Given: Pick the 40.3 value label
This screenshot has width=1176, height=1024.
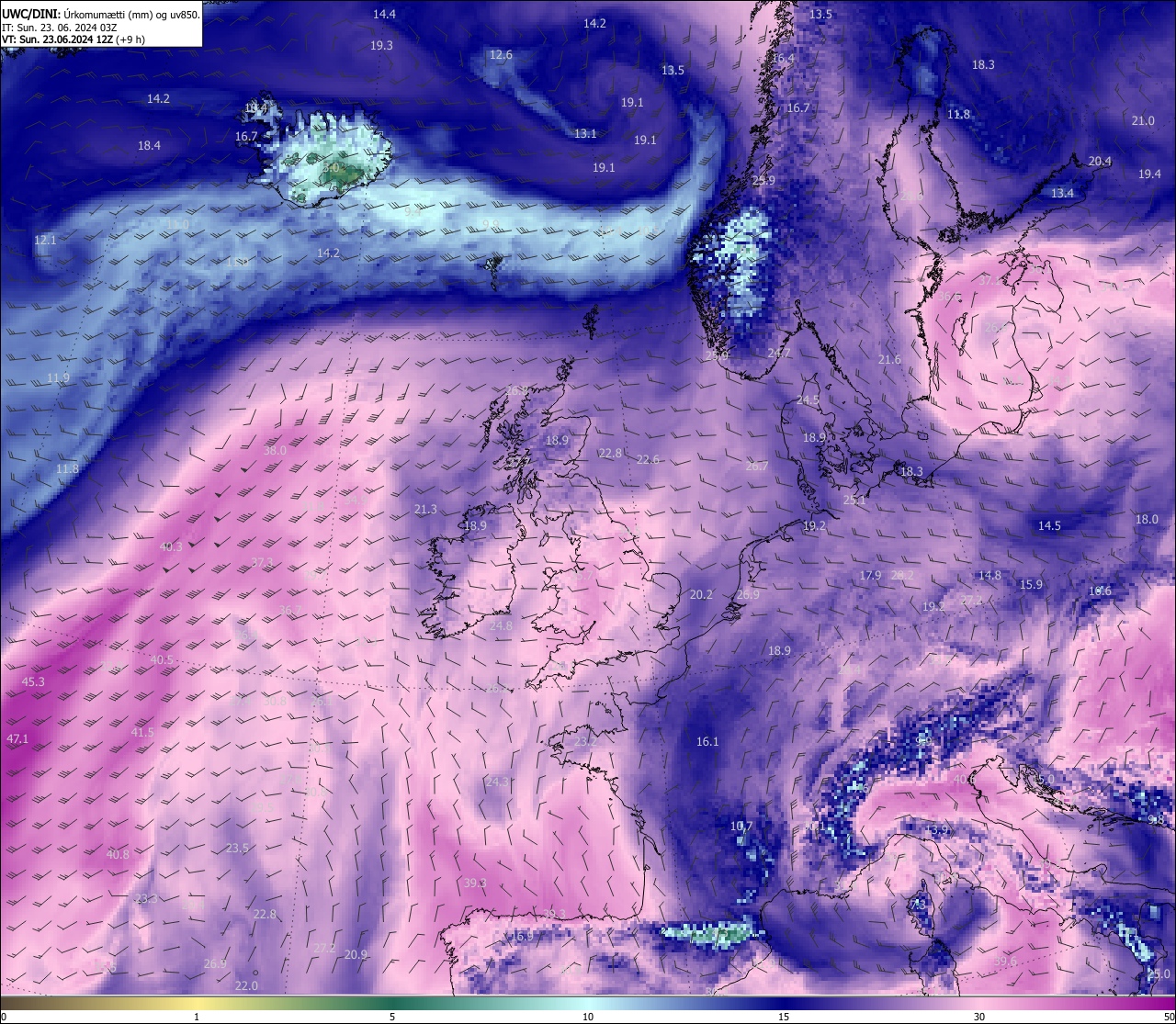Looking at the screenshot, I should pyautogui.click(x=171, y=546).
